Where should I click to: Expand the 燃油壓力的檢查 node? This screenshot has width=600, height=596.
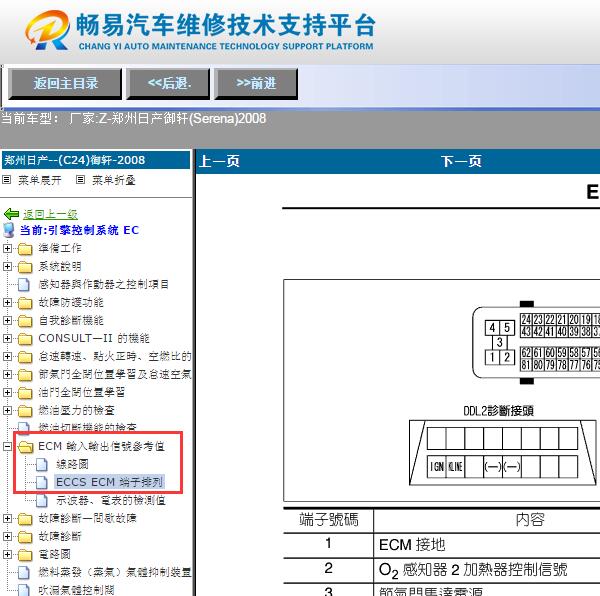tap(7, 410)
